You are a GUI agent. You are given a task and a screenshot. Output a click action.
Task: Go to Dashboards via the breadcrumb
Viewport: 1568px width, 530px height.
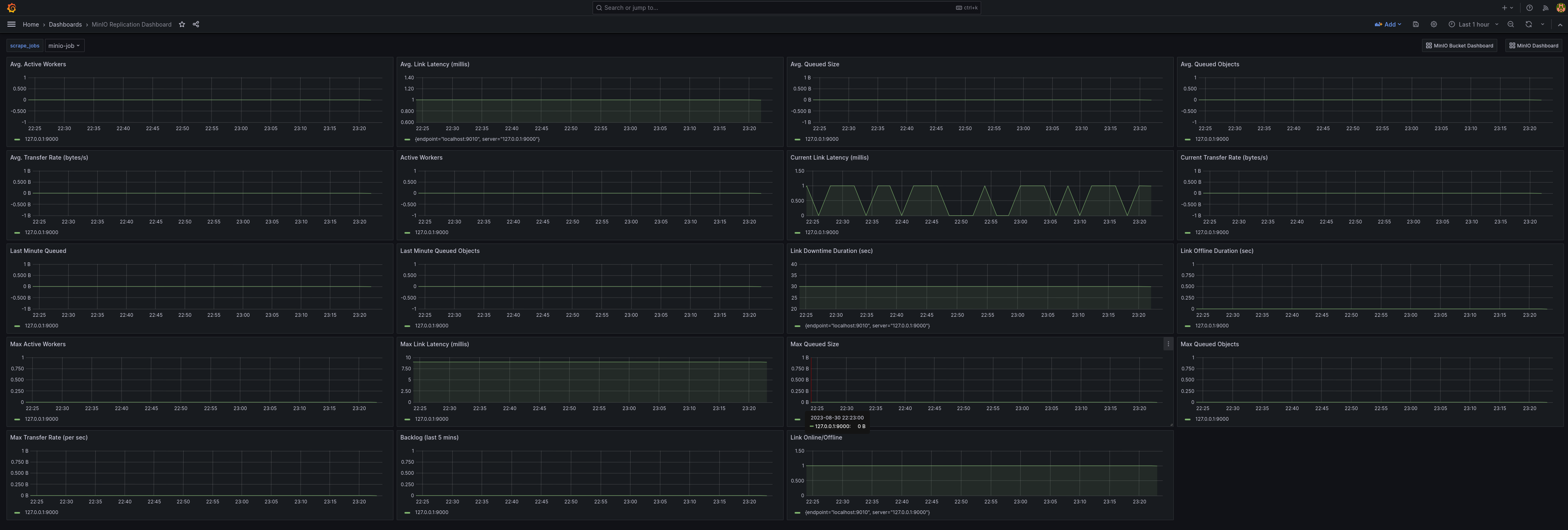coord(65,25)
